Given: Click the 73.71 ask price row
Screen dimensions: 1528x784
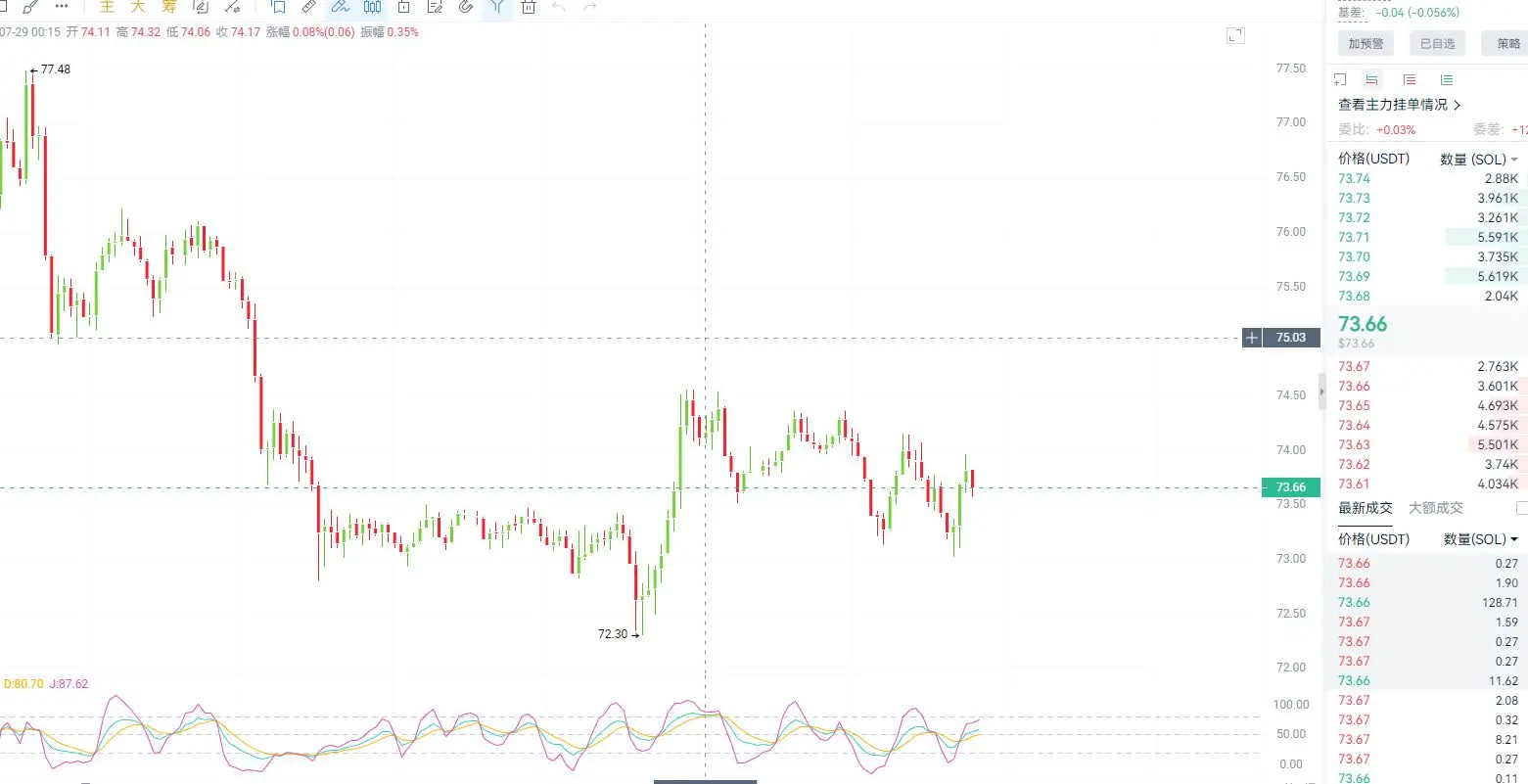Looking at the screenshot, I should [x=1430, y=238].
